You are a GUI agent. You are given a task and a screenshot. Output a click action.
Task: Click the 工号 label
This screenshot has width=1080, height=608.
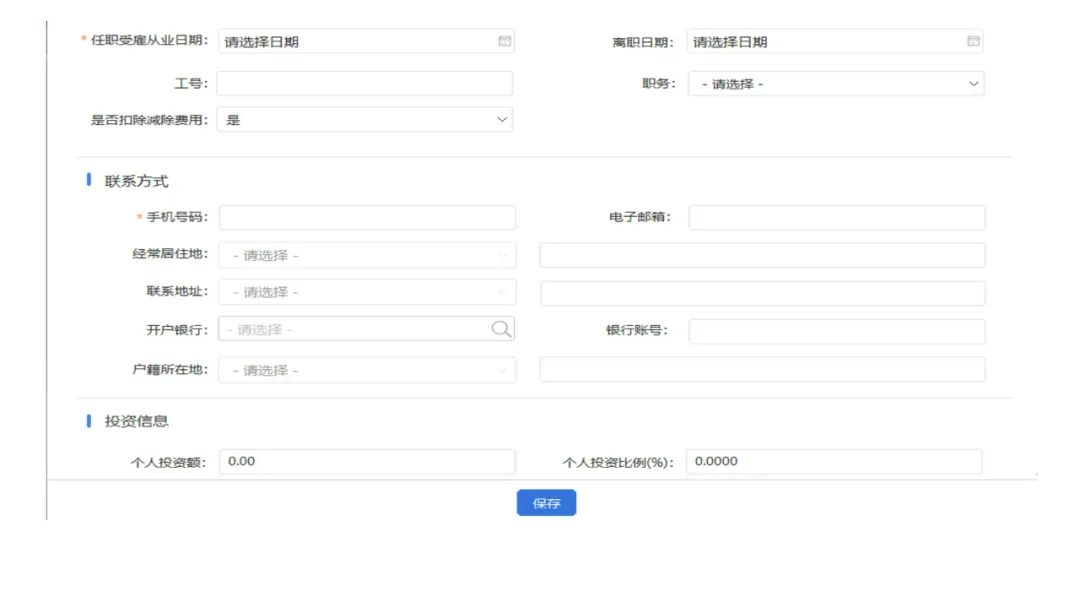point(191,83)
